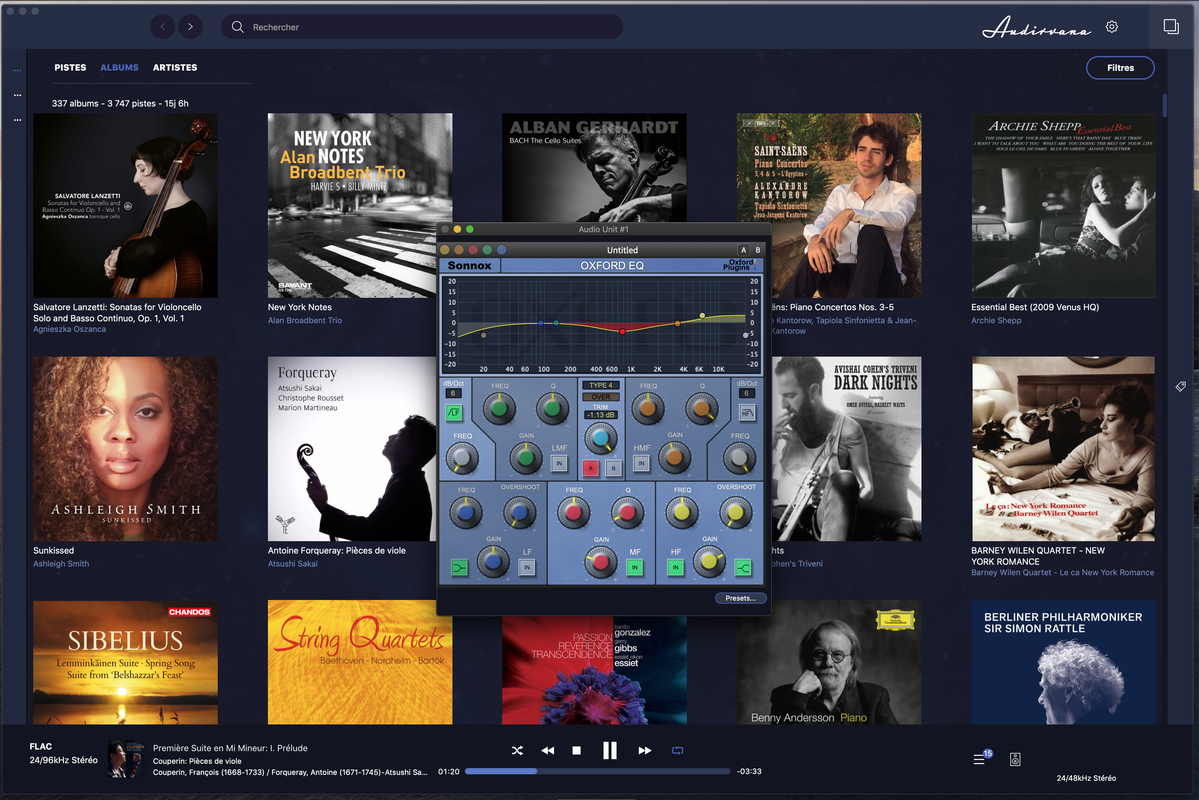
Task: Toggle the mini player window icon
Action: coord(1171,26)
